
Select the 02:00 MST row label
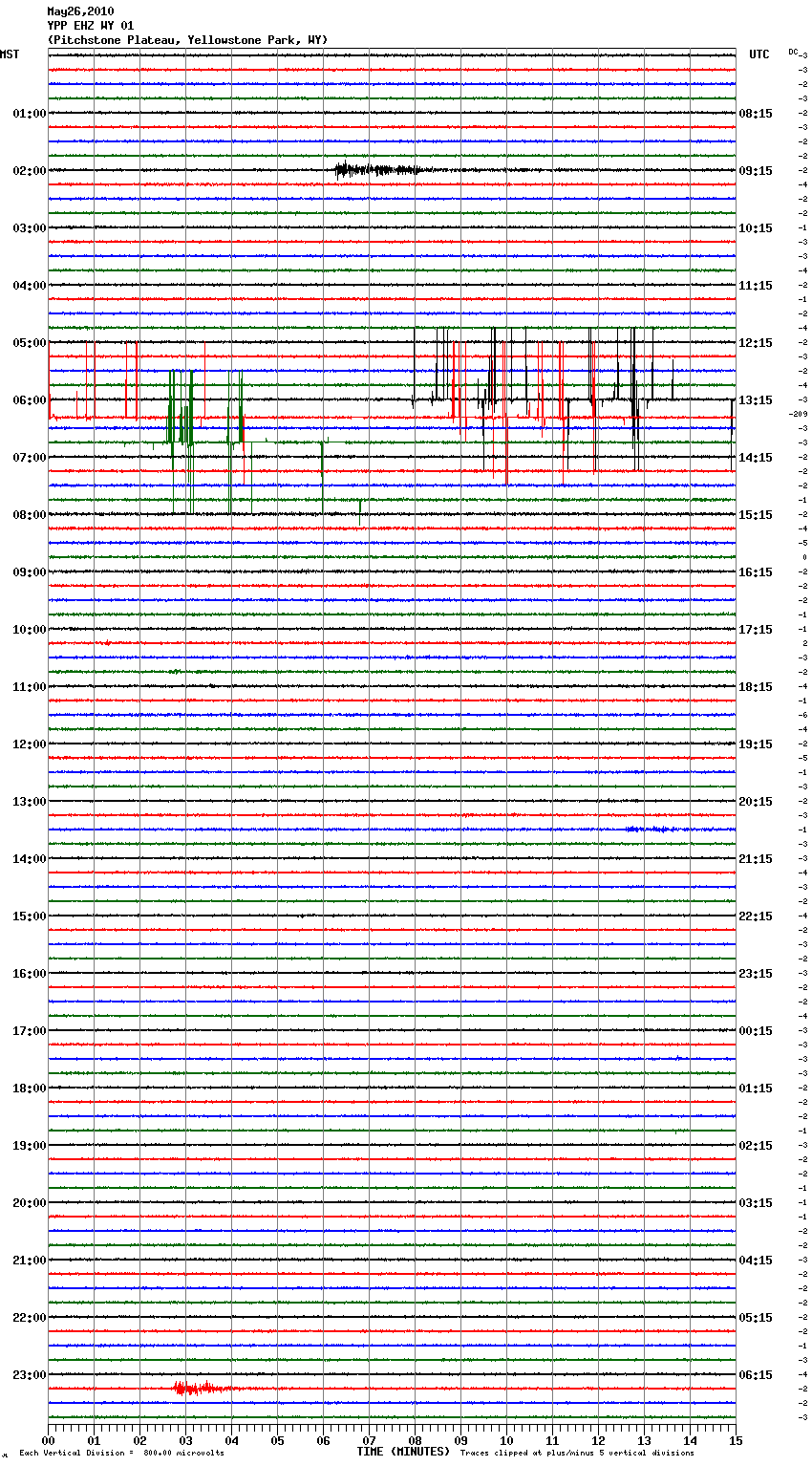pyautogui.click(x=30, y=171)
